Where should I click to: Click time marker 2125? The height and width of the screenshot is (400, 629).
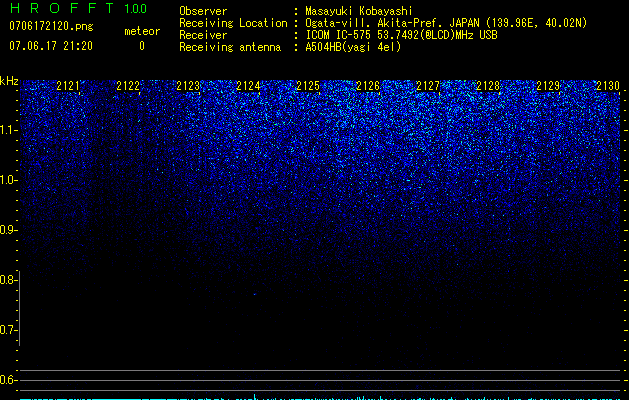308,86
